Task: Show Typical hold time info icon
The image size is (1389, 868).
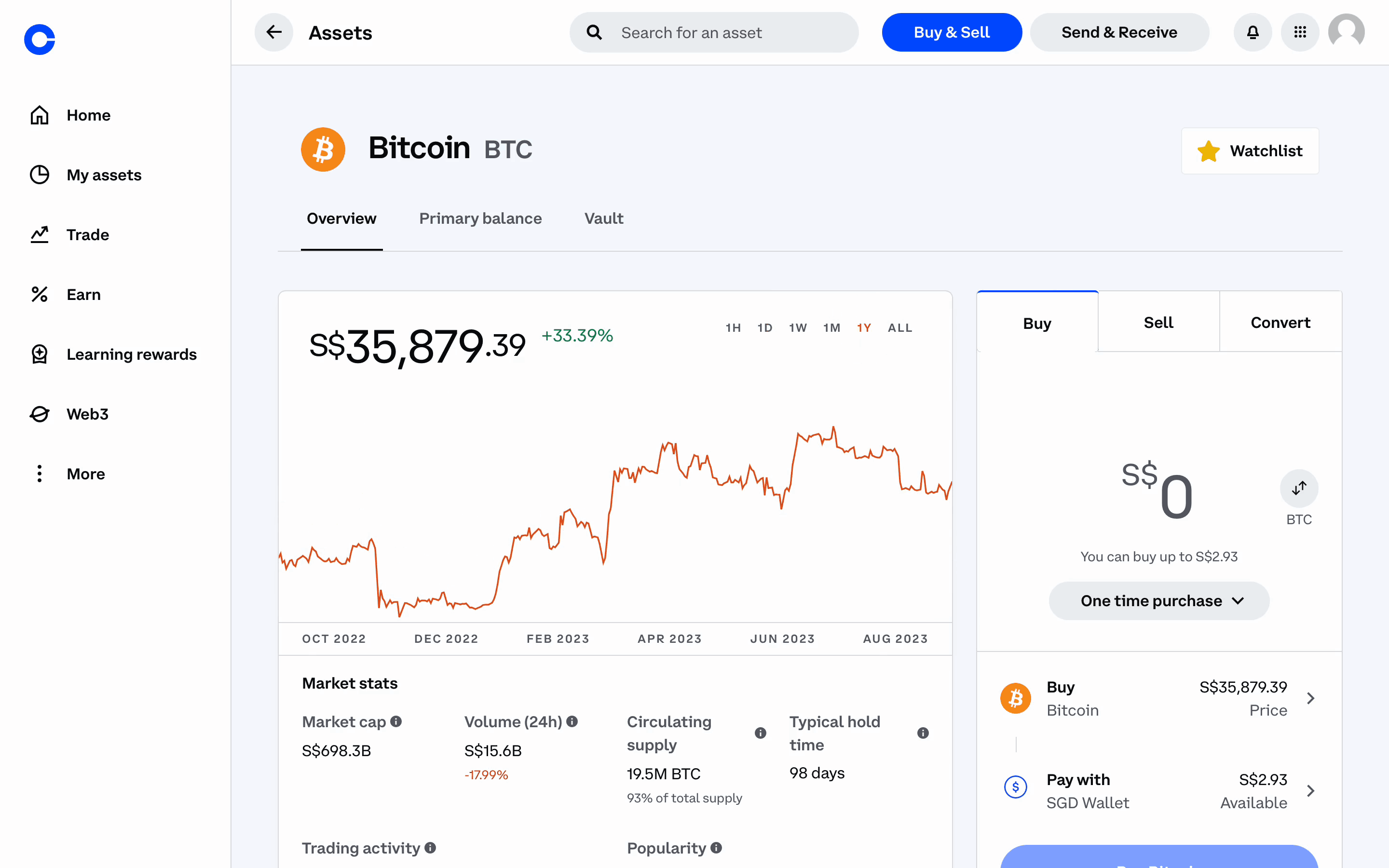Action: [x=923, y=733]
